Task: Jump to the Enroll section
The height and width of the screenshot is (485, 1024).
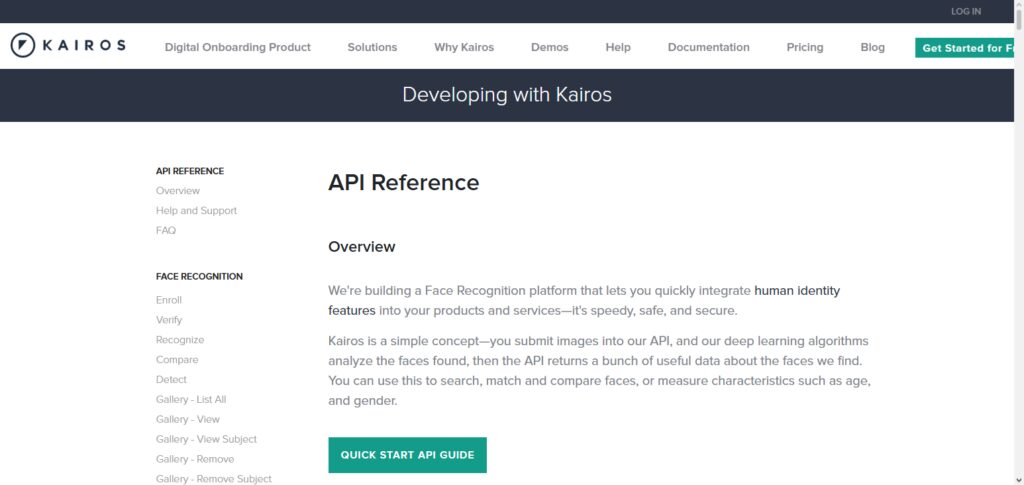Action: tap(168, 300)
